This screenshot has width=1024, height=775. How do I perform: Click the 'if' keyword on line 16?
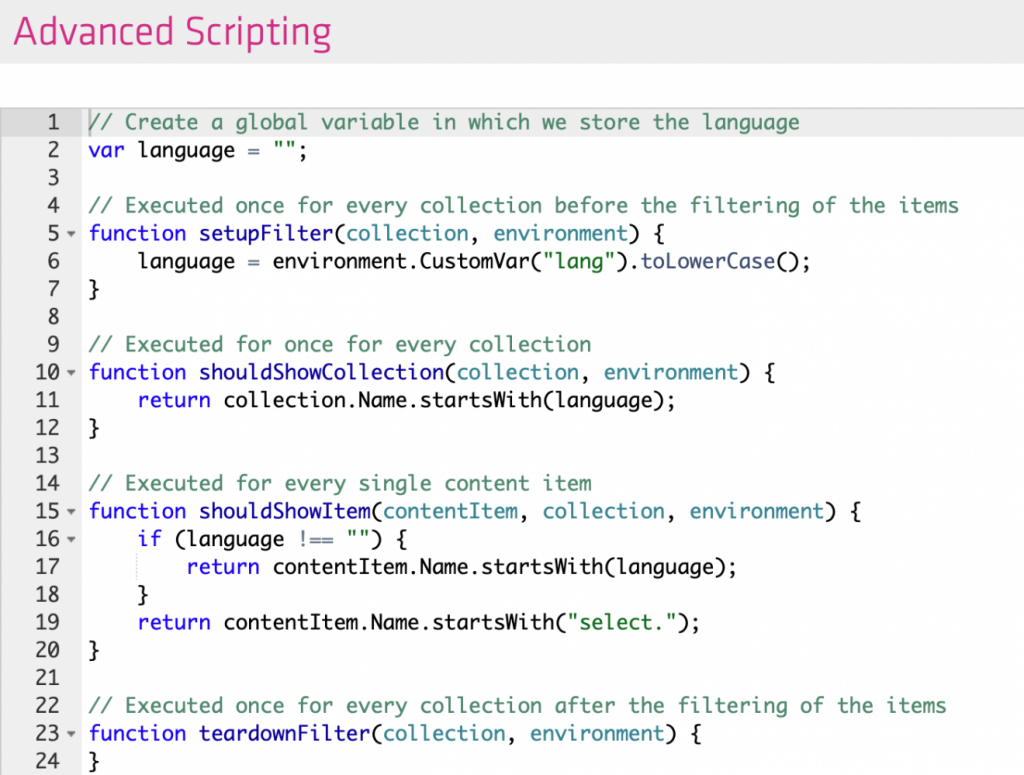point(150,539)
